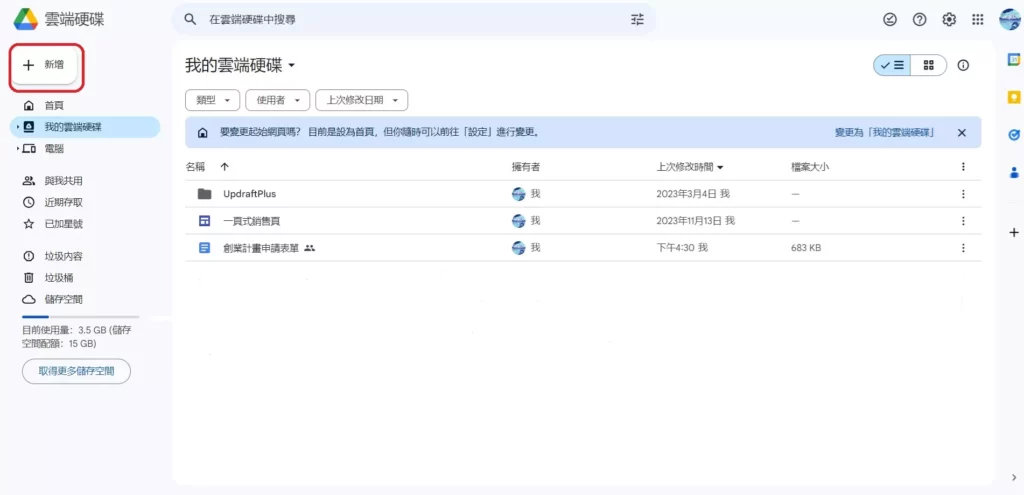The image size is (1024, 495).
Task: Expand the 我的雲端硬碟 sidebar tree arrow
Action: [18, 127]
